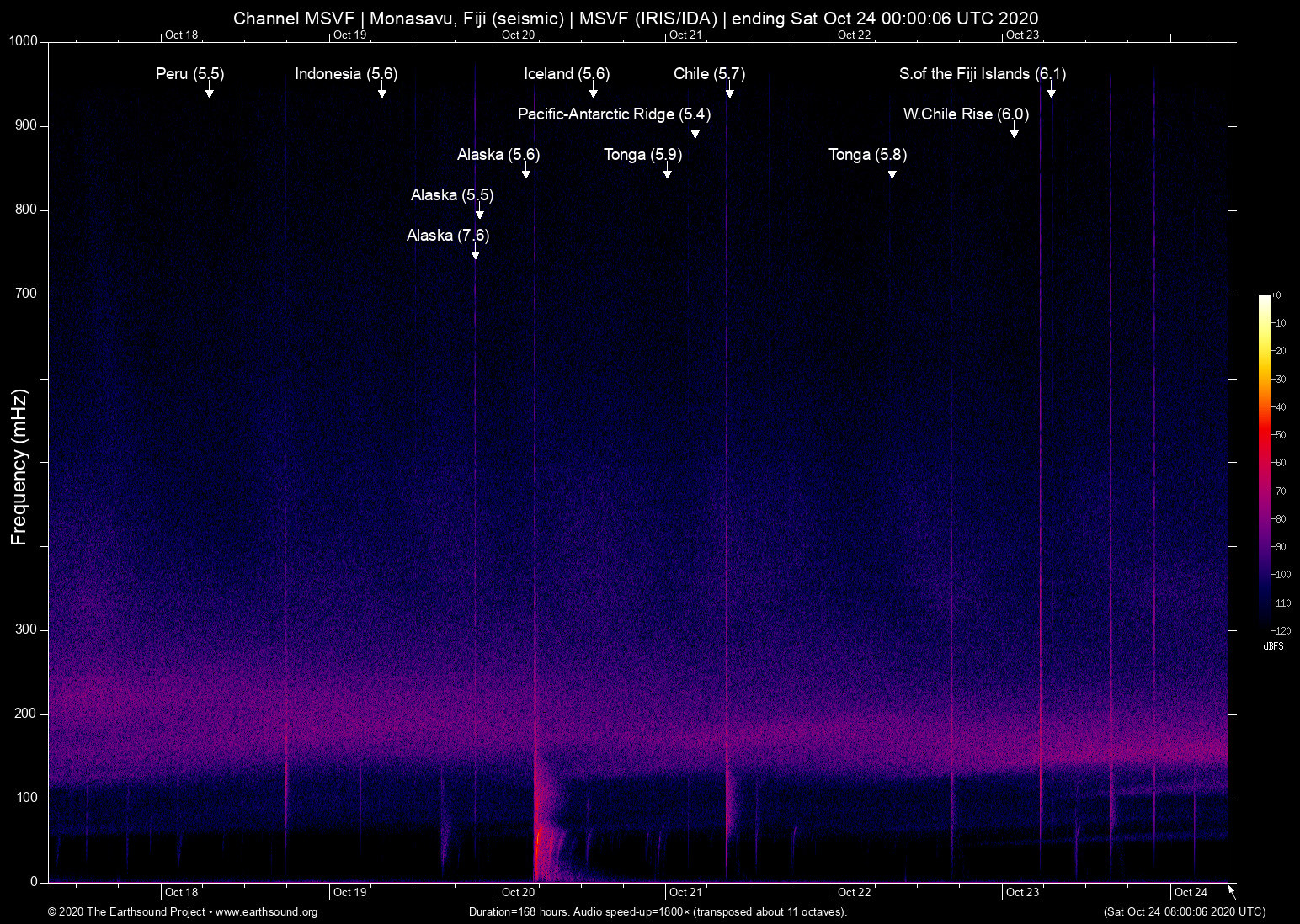Click the Alaska (5.5) earthquake label
Viewport: 1300px width, 924px height.
[452, 195]
